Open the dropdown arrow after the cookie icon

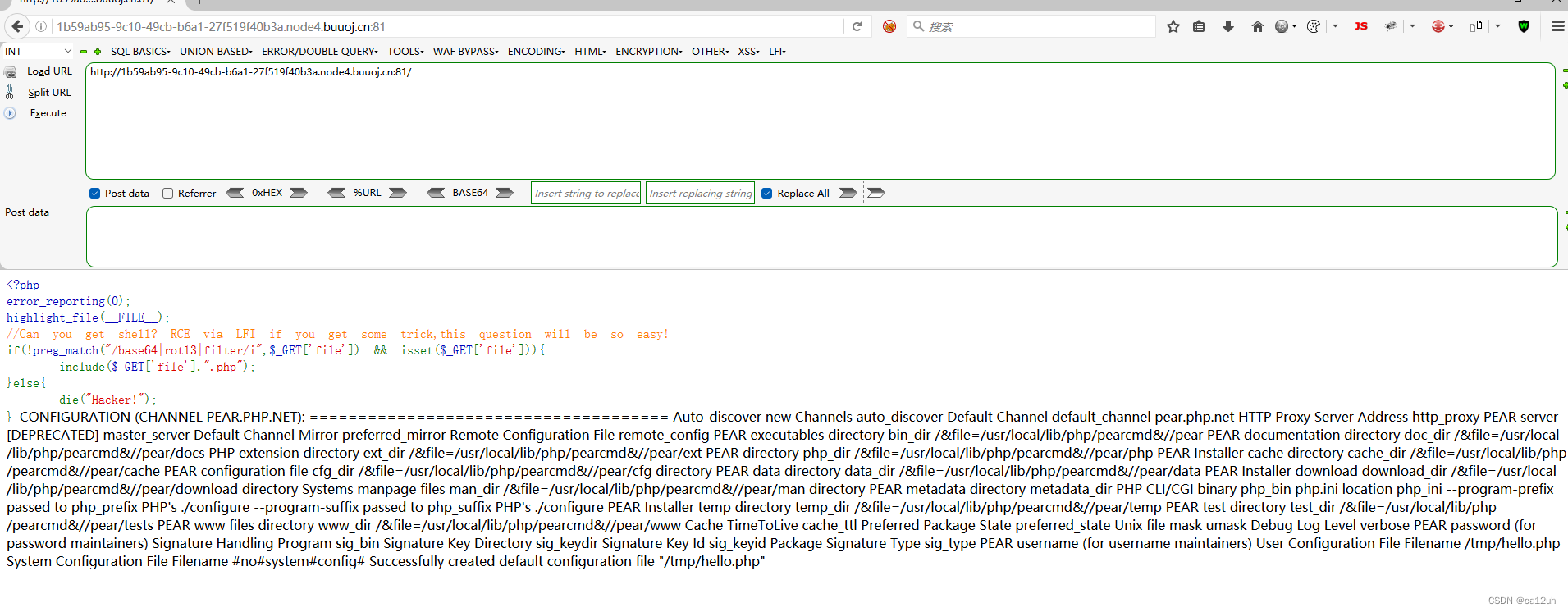click(x=1335, y=26)
